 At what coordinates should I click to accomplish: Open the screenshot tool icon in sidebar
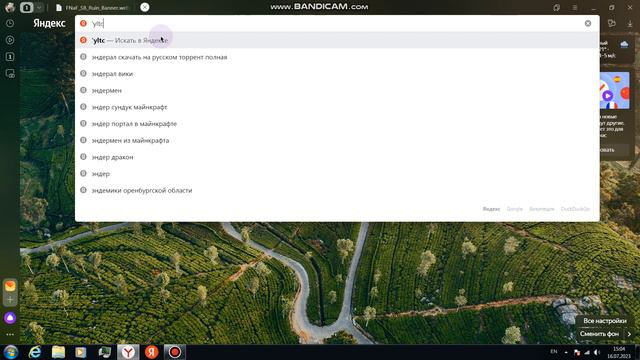(x=10, y=73)
